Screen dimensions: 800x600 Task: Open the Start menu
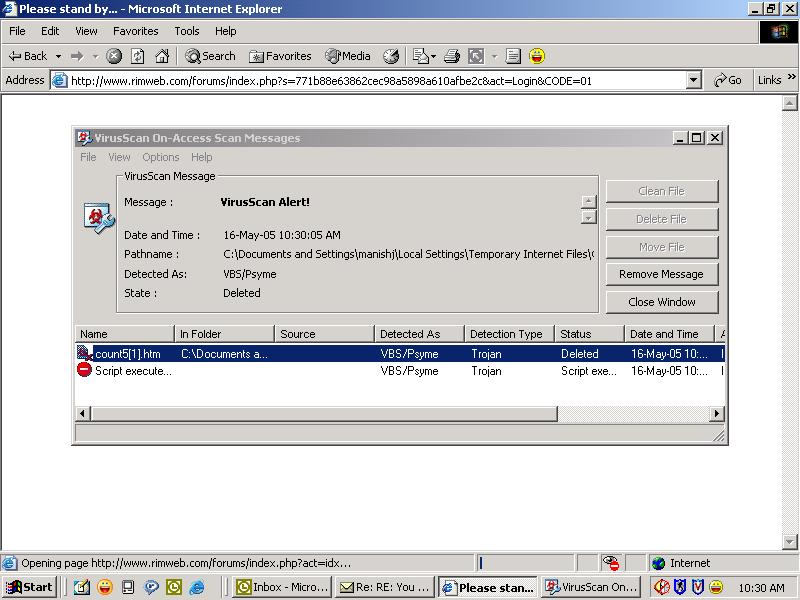coord(29,587)
